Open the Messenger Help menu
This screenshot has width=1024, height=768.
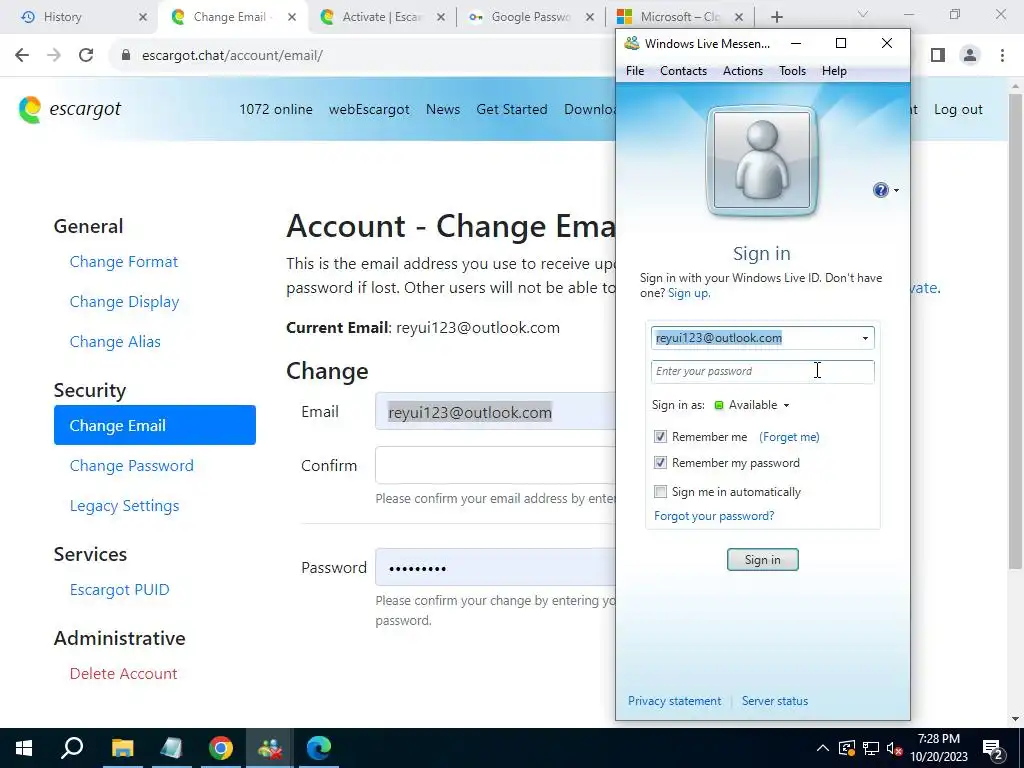pyautogui.click(x=834, y=71)
